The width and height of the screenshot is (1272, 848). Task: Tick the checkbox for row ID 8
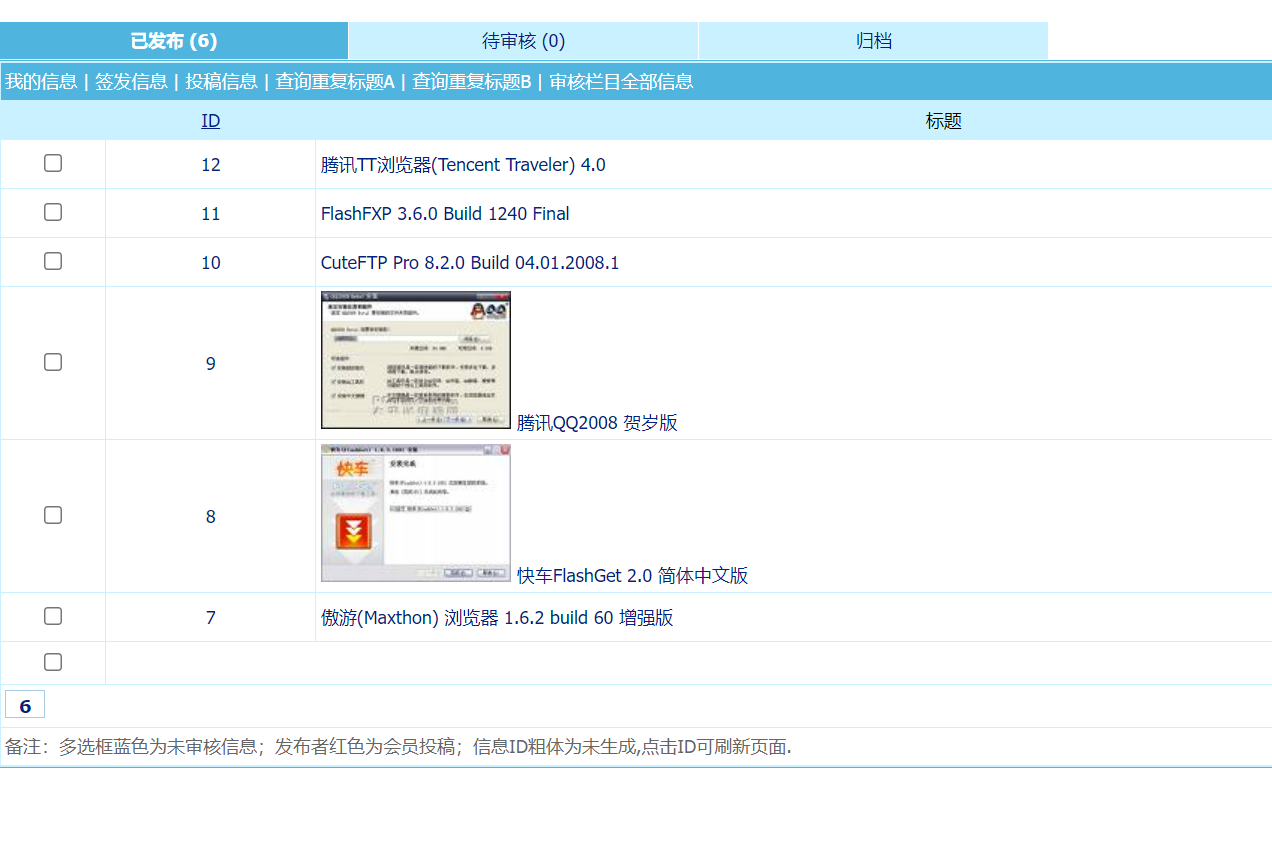click(53, 515)
